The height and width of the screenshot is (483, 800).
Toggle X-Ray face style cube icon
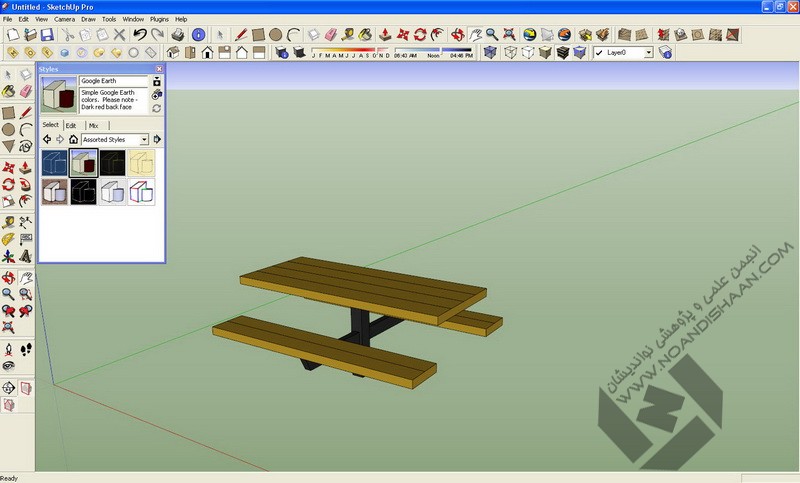pos(491,52)
